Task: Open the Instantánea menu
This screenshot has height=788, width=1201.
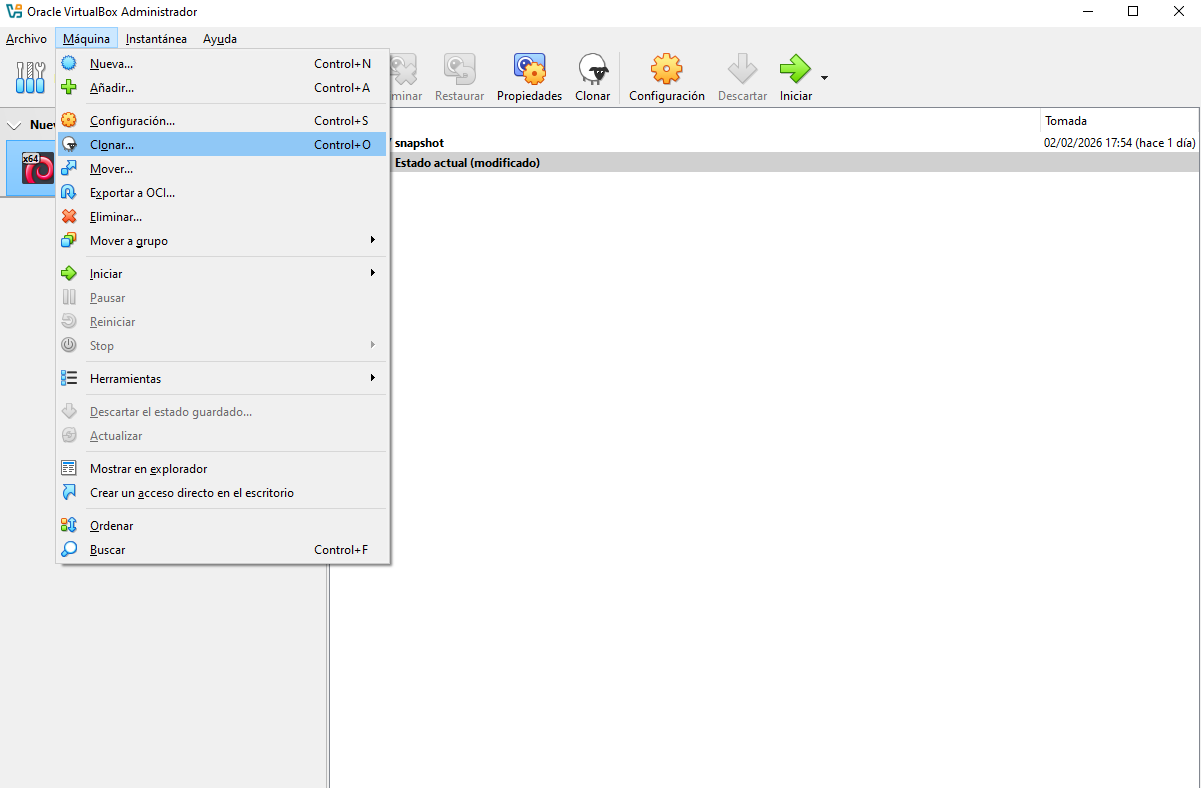Action: 156,39
